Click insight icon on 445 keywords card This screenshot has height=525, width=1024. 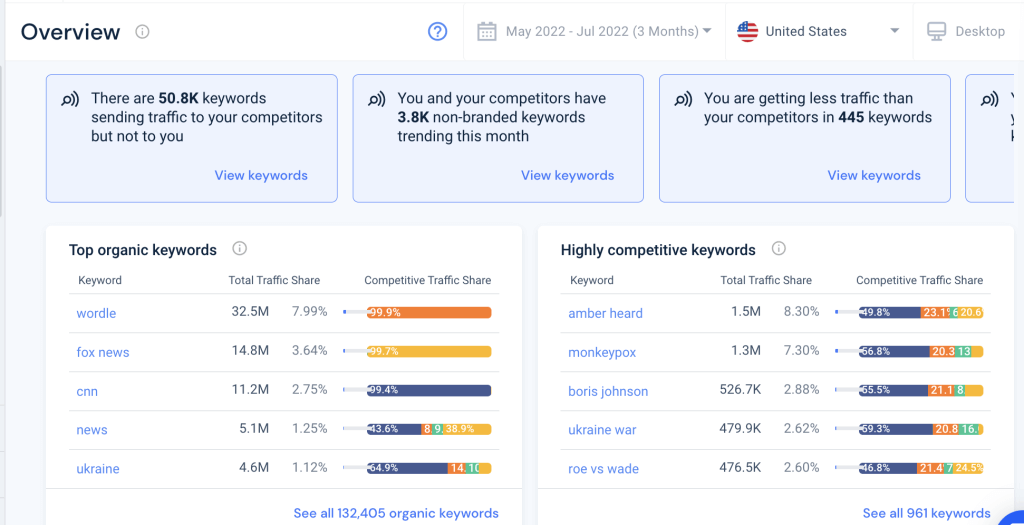[683, 100]
